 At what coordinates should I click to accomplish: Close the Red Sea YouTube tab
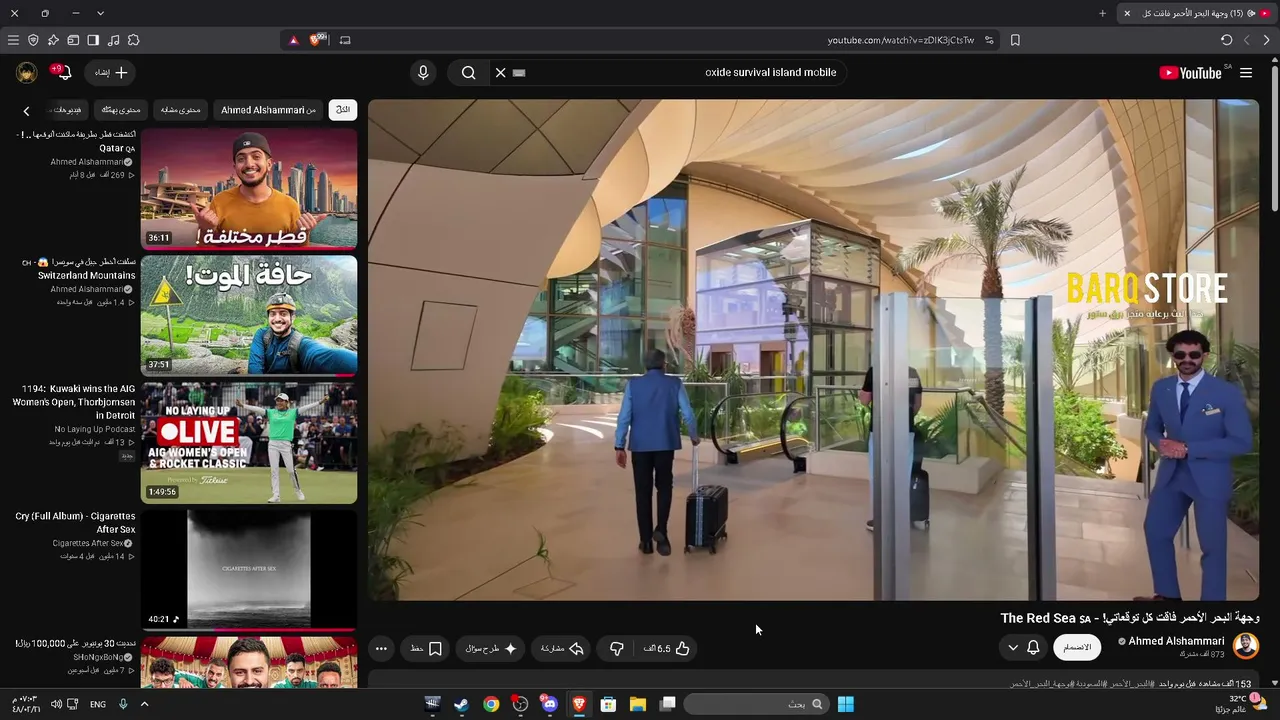click(1127, 13)
